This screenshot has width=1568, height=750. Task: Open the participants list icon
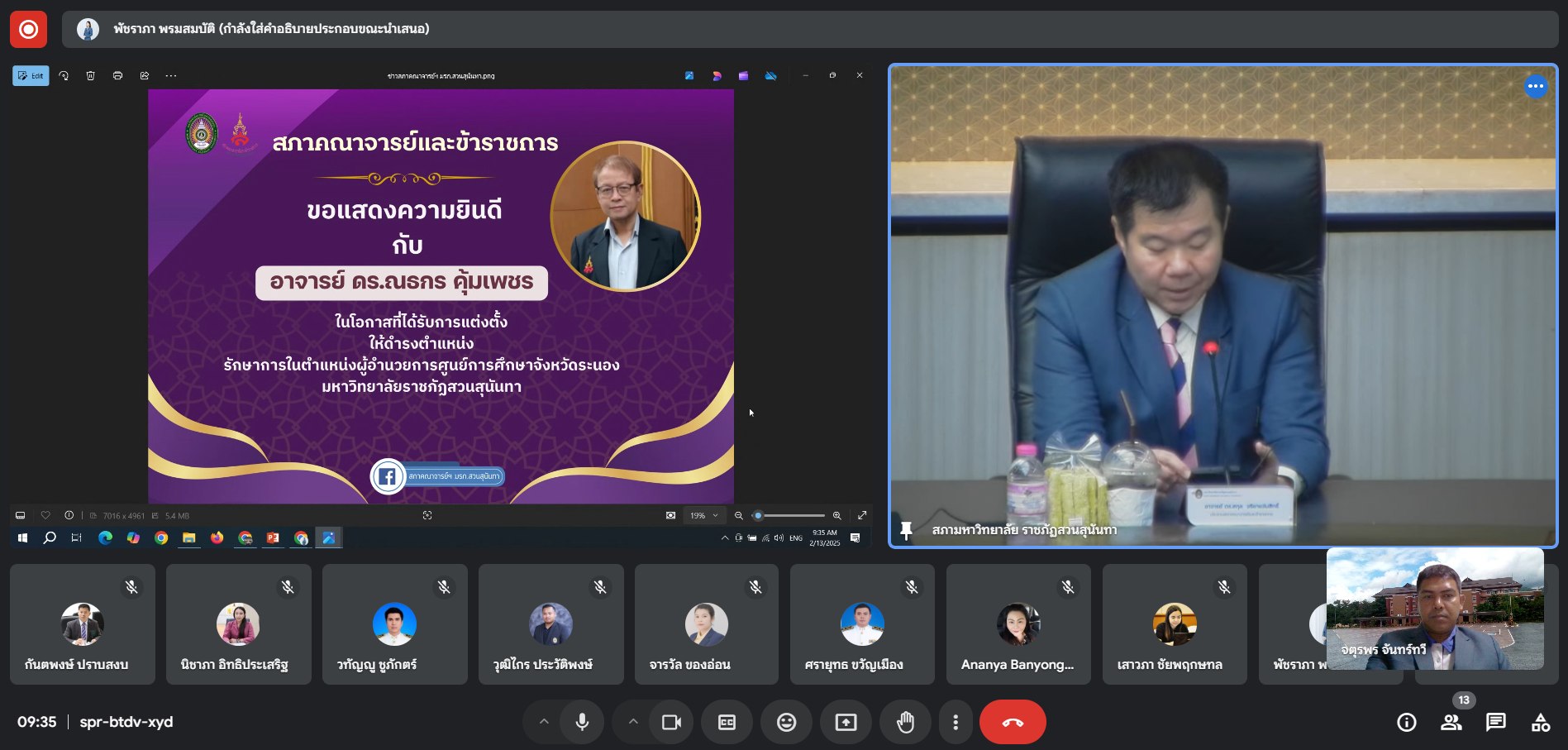coord(1451,722)
